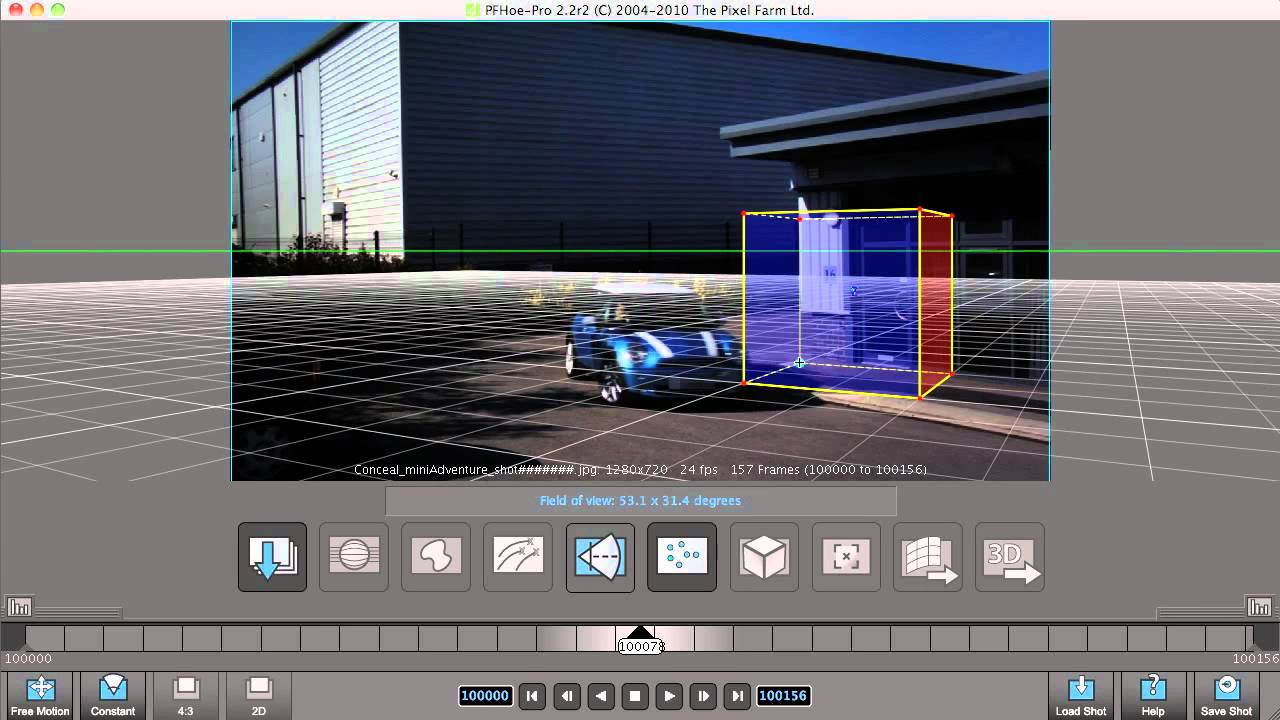Click the "Field of view: 53.1 x 31.4 degrees" text

[640, 501]
